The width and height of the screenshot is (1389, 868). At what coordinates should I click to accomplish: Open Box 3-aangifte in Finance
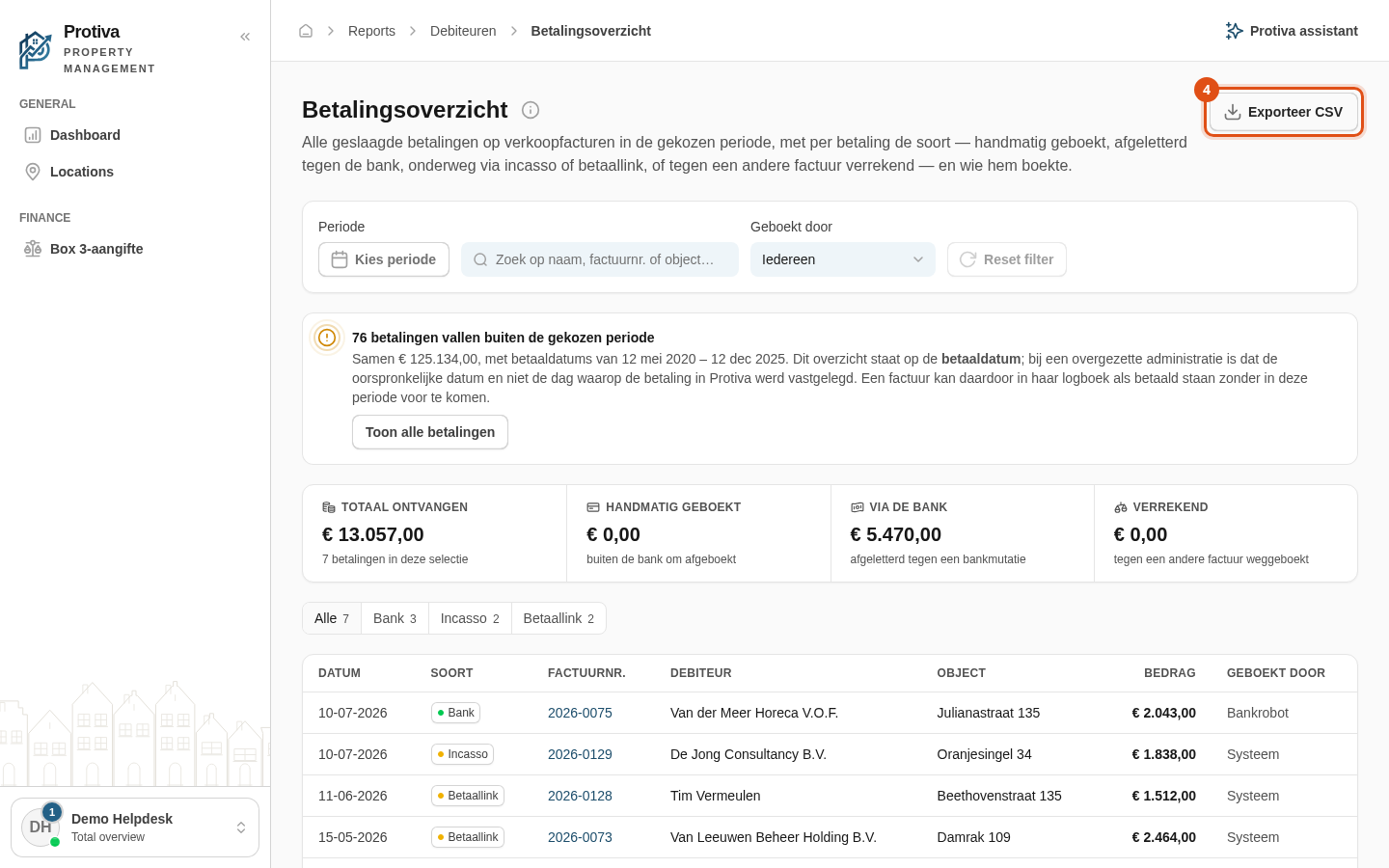coord(135,249)
